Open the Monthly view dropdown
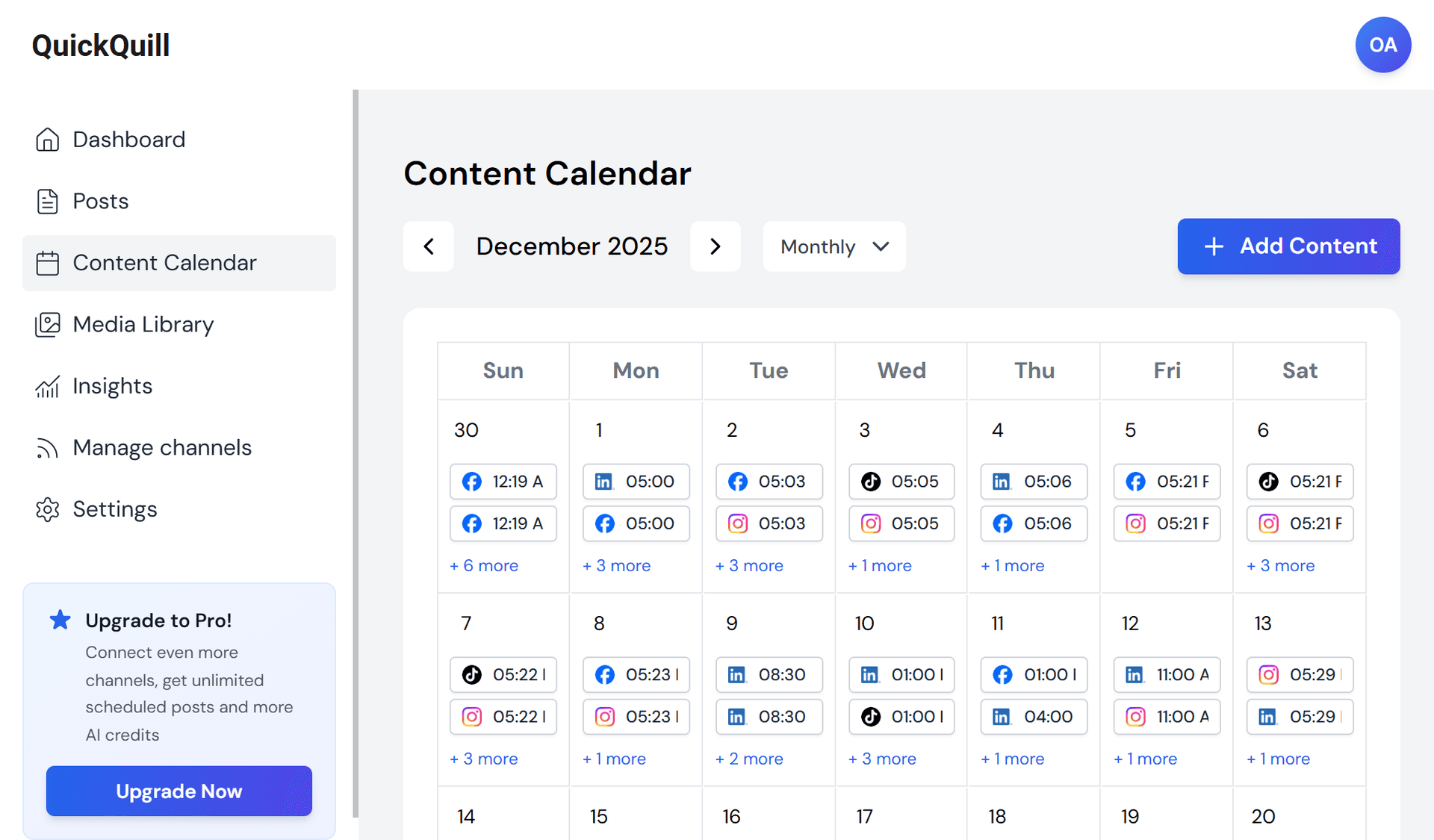Screen dimensions: 1434x840 tap(834, 246)
